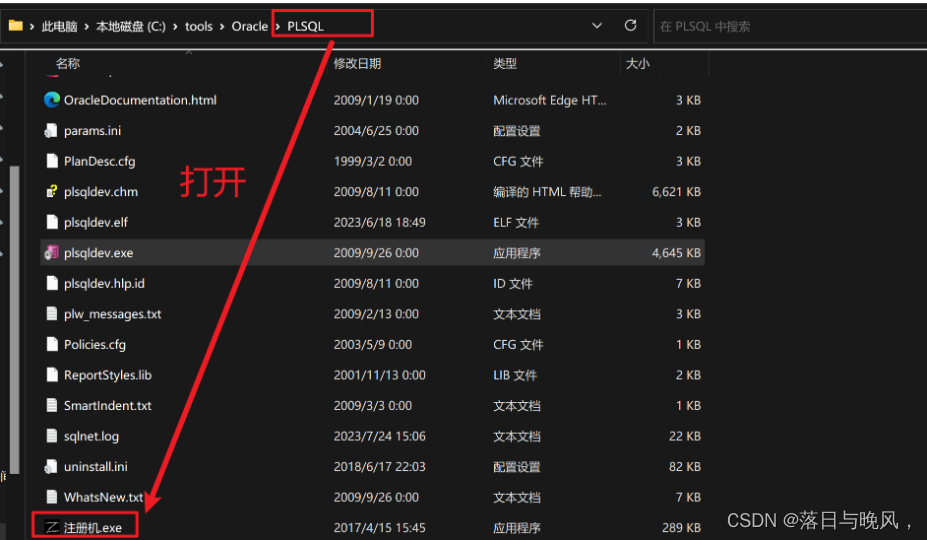
Task: Focus the 在 PLSQL 中搜索 search box
Action: (790, 27)
